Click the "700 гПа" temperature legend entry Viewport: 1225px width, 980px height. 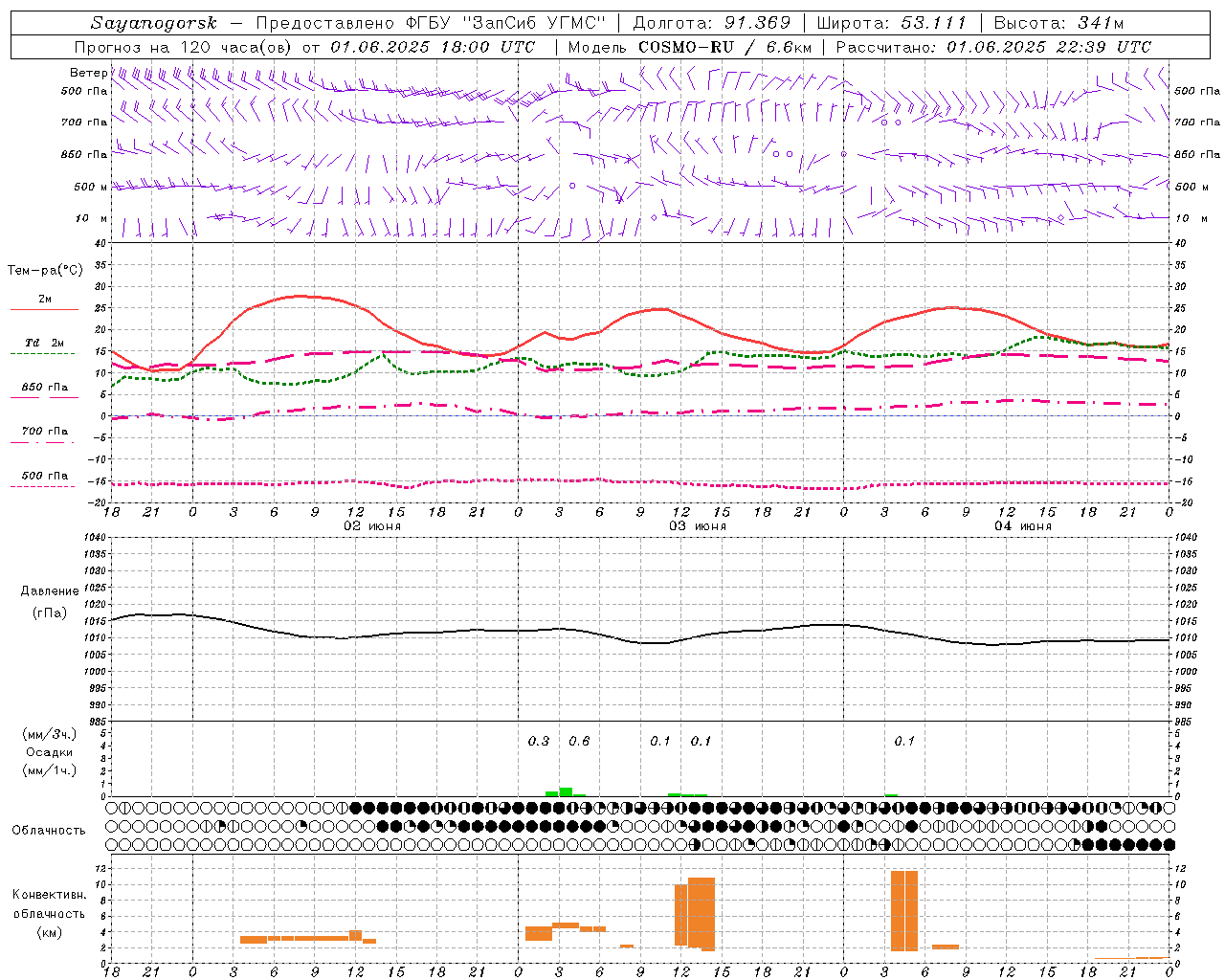click(44, 431)
